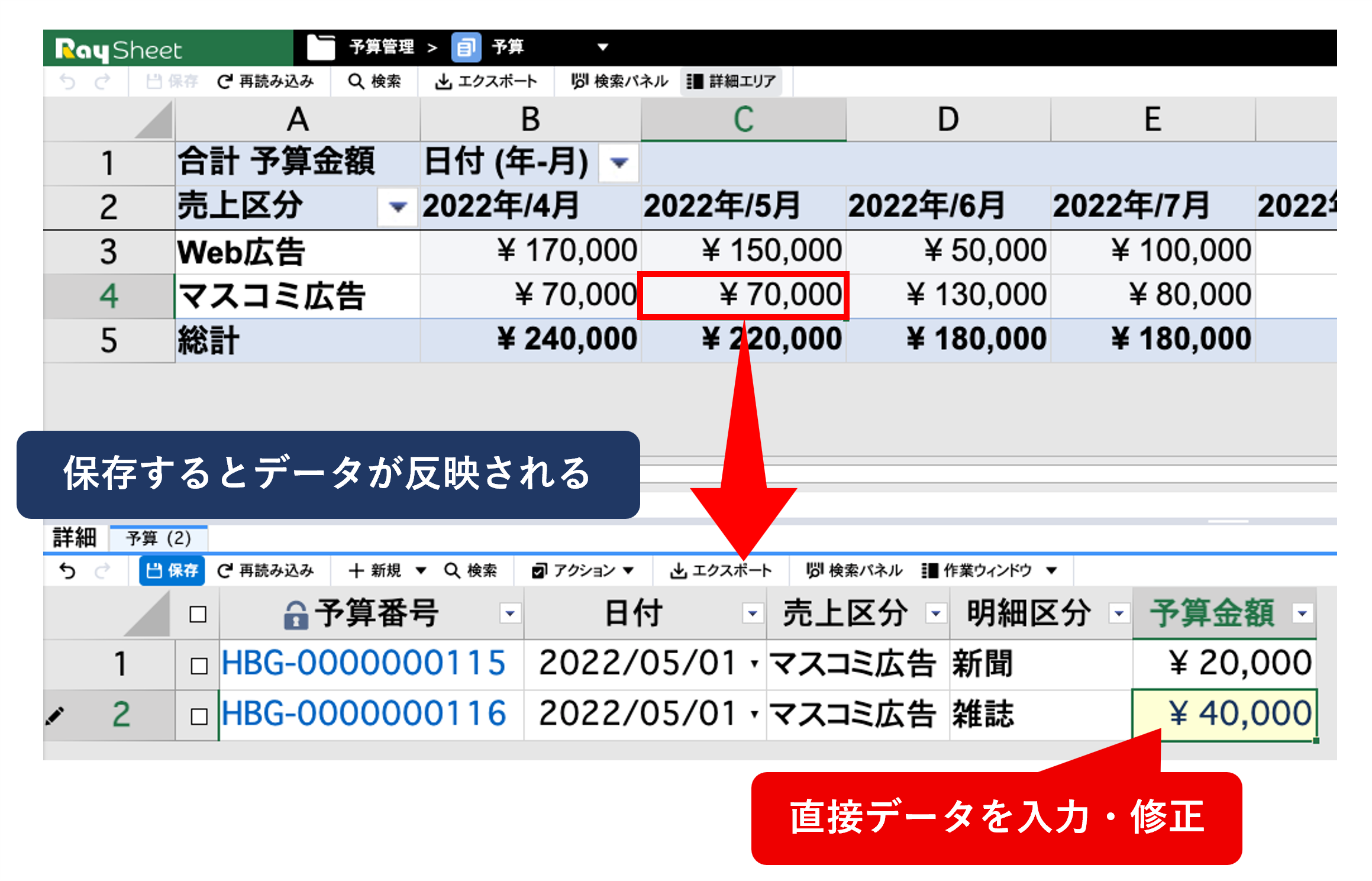Open the HBG-0000000116 record link
This screenshot has width=1372, height=881.
(363, 714)
